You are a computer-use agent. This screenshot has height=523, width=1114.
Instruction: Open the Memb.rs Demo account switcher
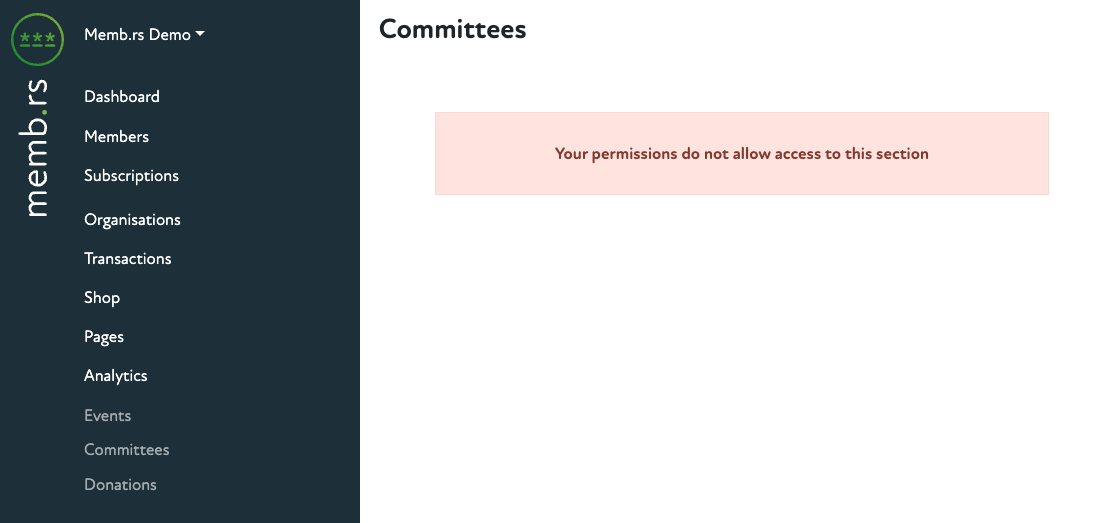[138, 34]
